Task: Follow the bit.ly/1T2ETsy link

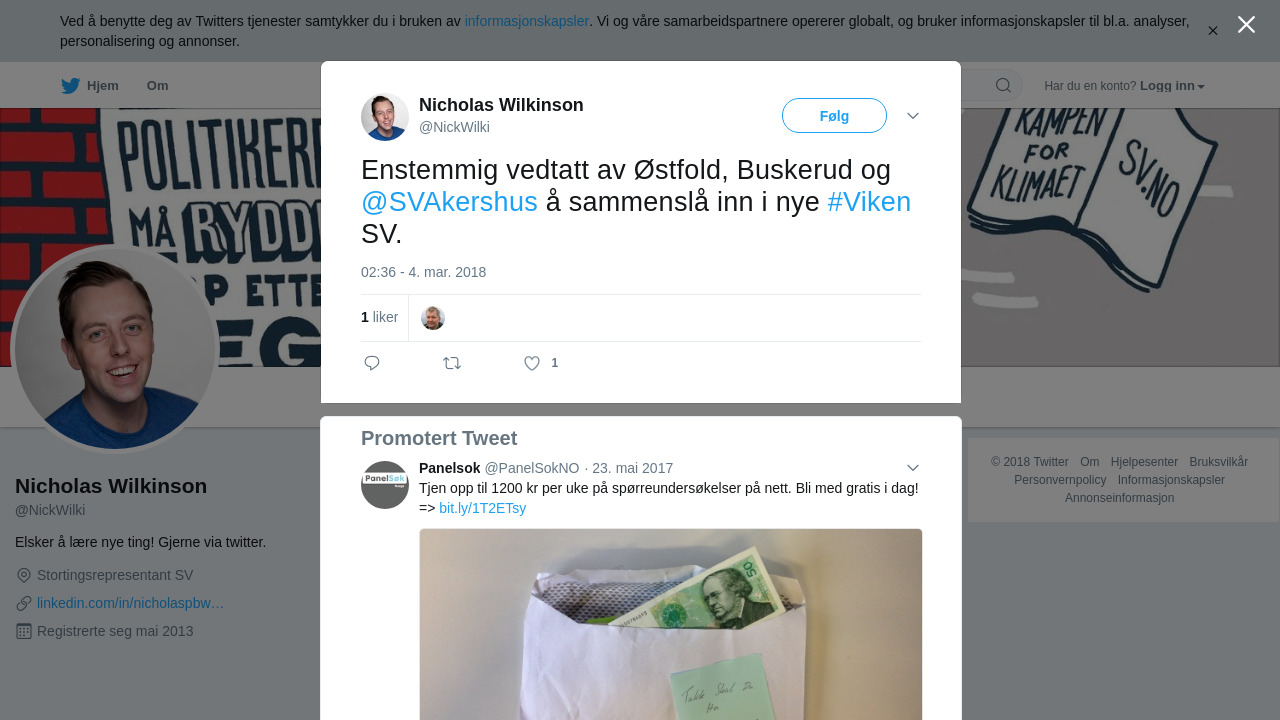Action: [x=482, y=508]
